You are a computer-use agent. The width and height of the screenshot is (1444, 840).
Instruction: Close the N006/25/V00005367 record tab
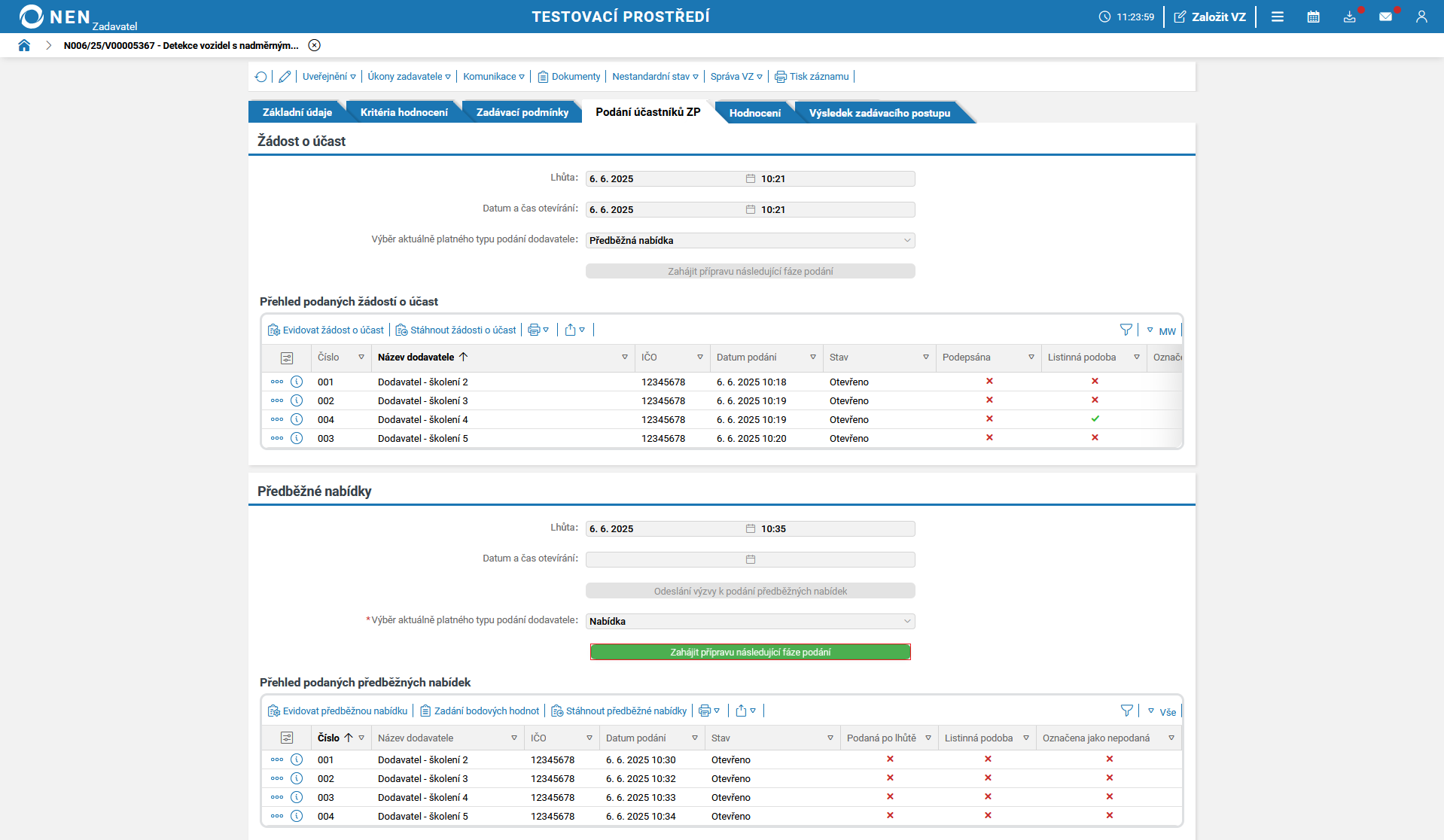pyautogui.click(x=315, y=45)
